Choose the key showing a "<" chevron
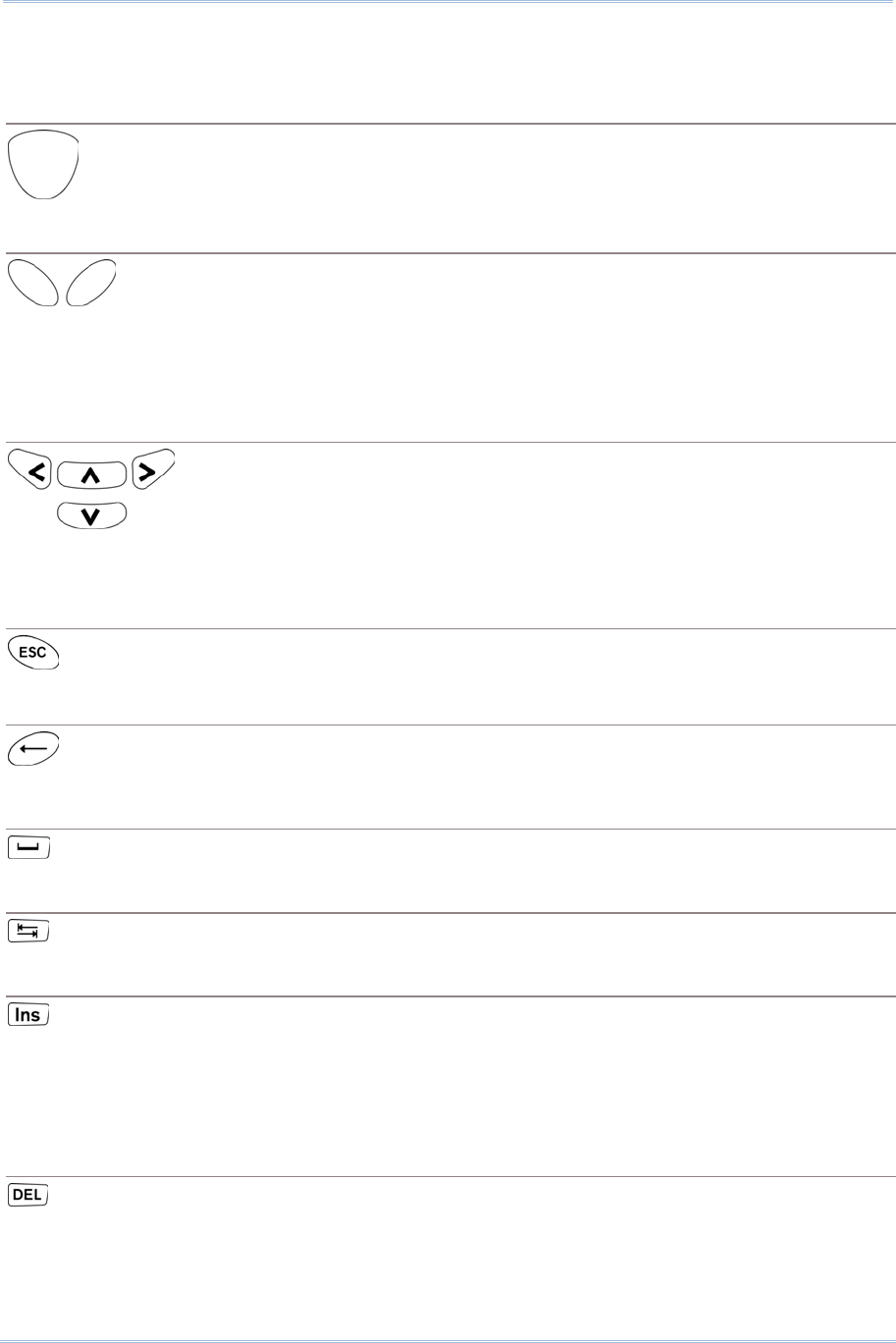The image size is (896, 1343). [x=32, y=472]
